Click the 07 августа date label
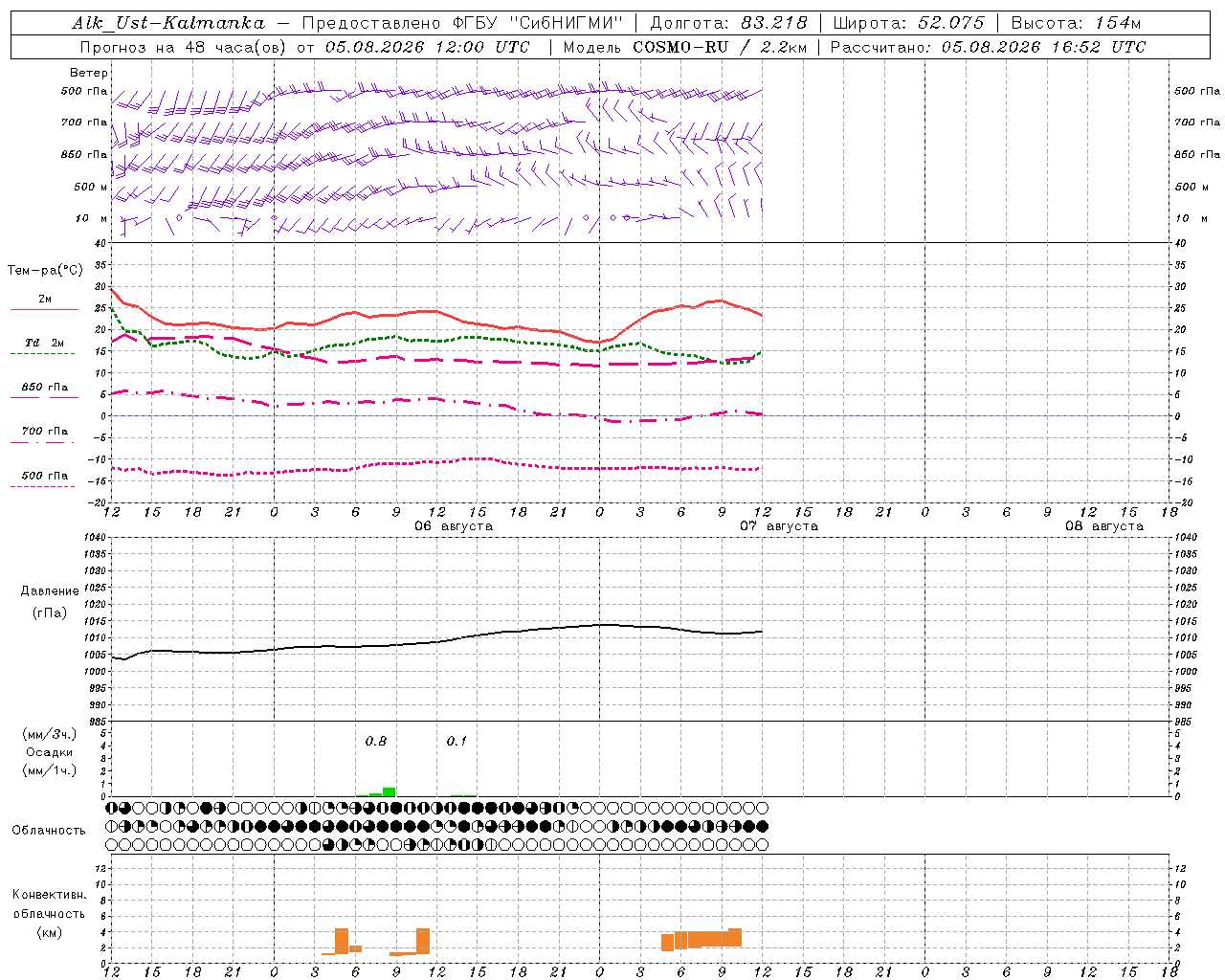Screen dimensions: 1225x980 (x=779, y=526)
